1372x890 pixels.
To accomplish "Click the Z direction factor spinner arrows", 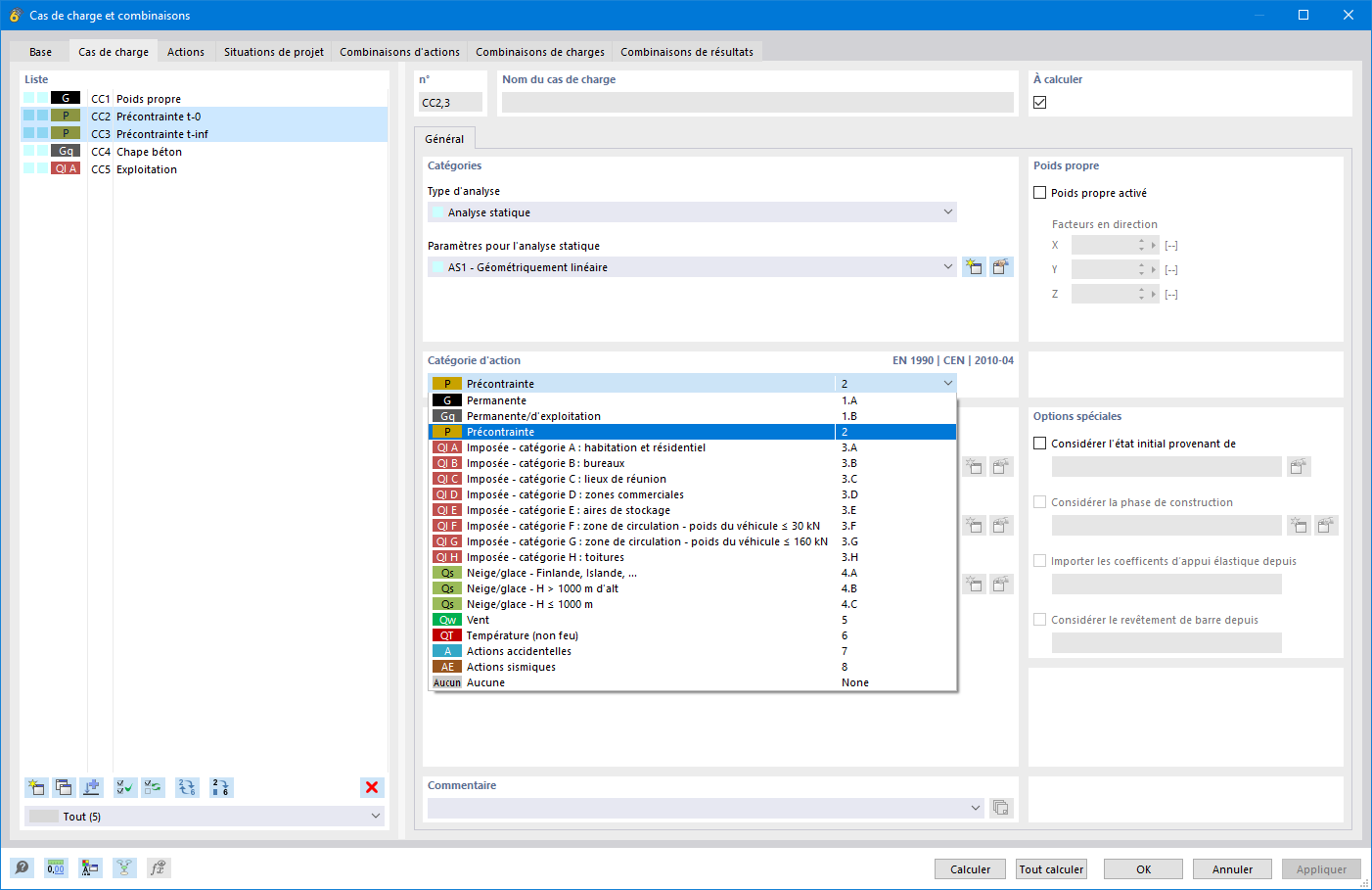I will click(x=1141, y=294).
